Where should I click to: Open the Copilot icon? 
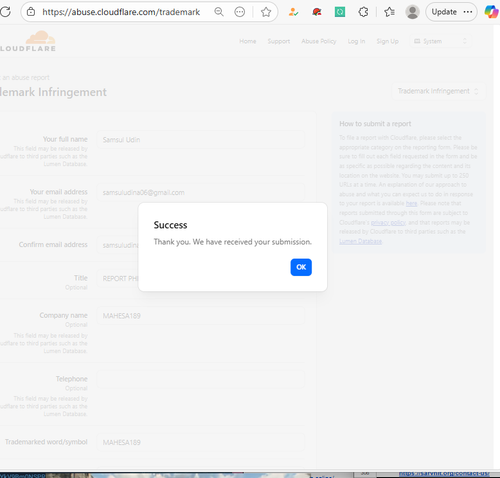(491, 12)
